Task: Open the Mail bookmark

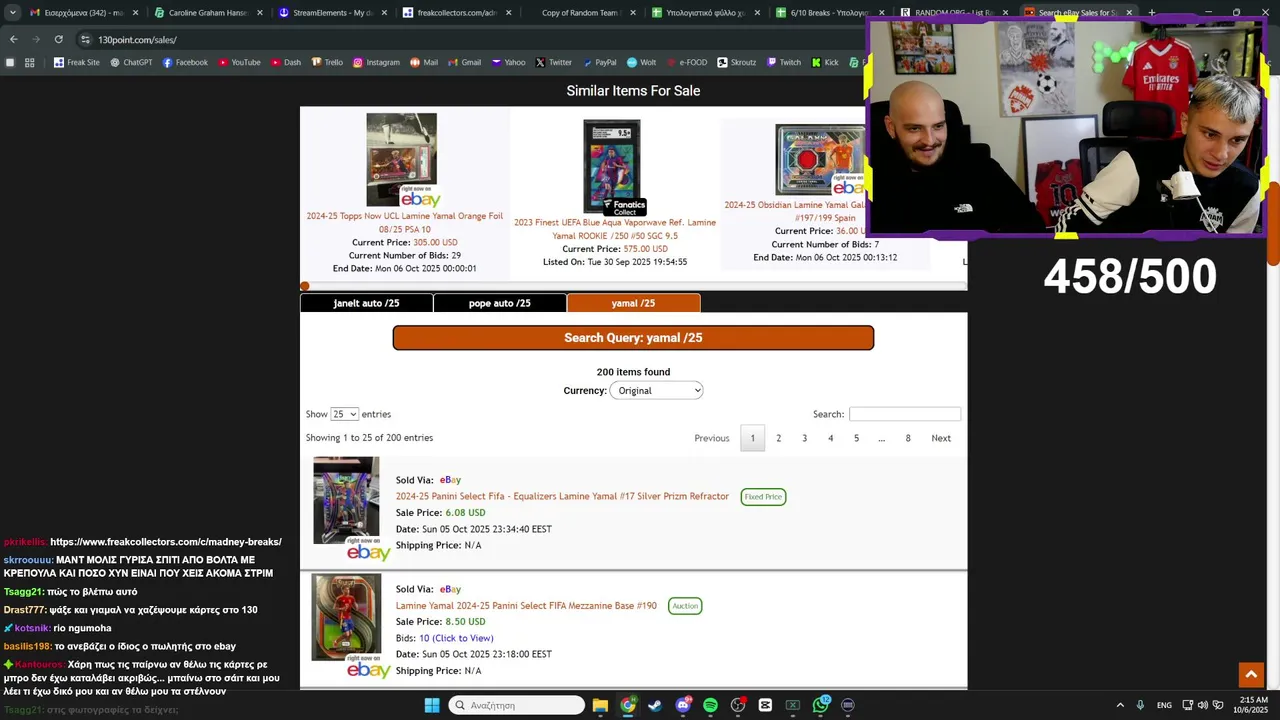Action: point(423,62)
